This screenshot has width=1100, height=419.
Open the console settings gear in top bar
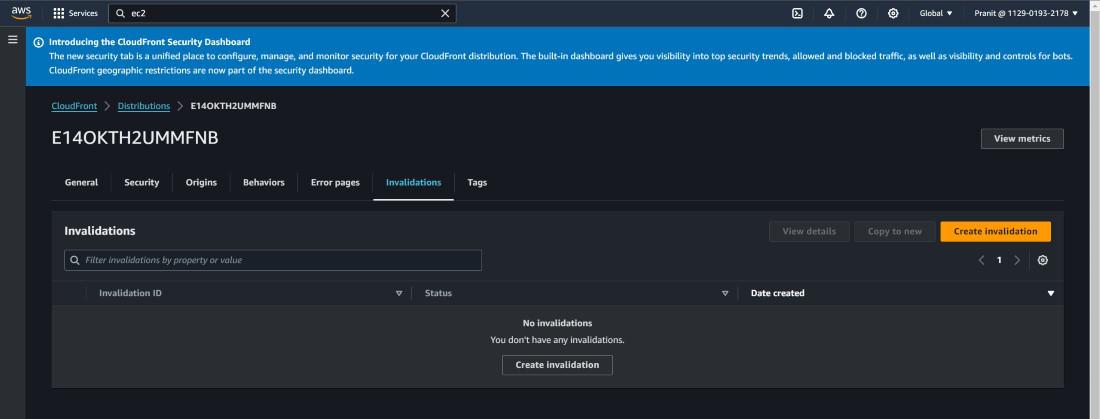(x=893, y=13)
